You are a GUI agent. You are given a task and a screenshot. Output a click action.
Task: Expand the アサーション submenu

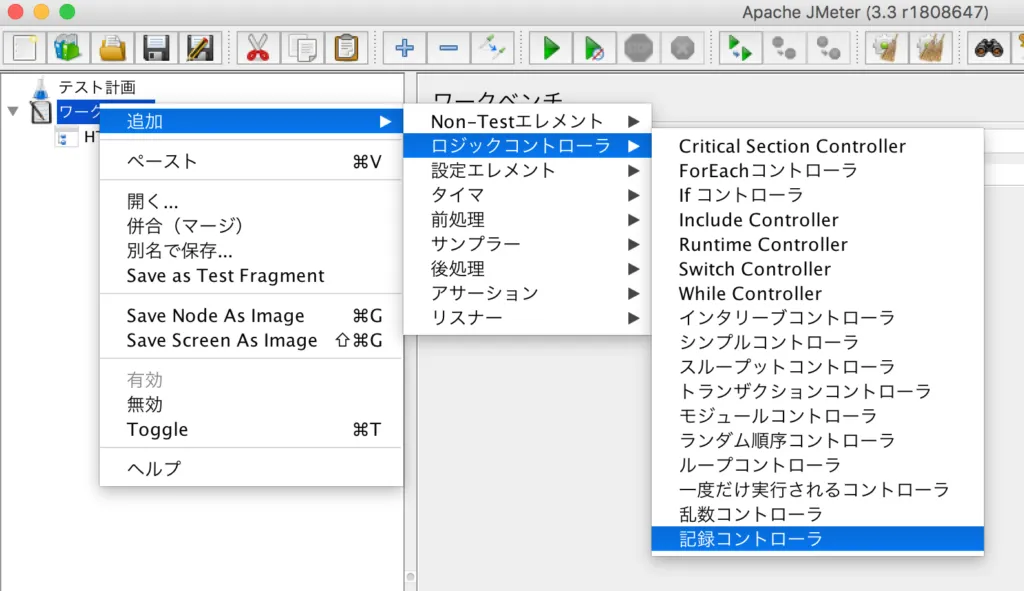coord(527,293)
